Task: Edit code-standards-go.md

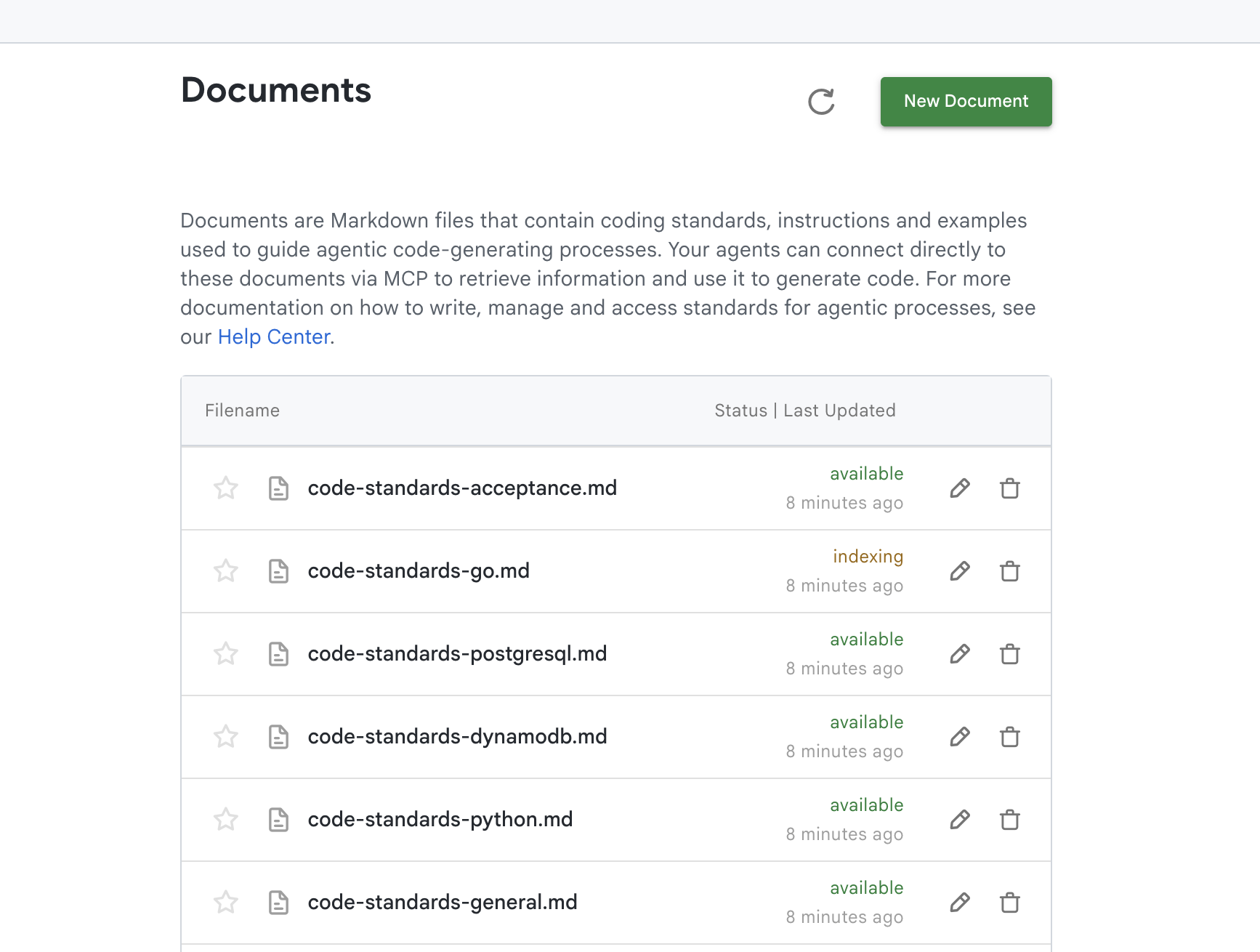Action: 959,571
